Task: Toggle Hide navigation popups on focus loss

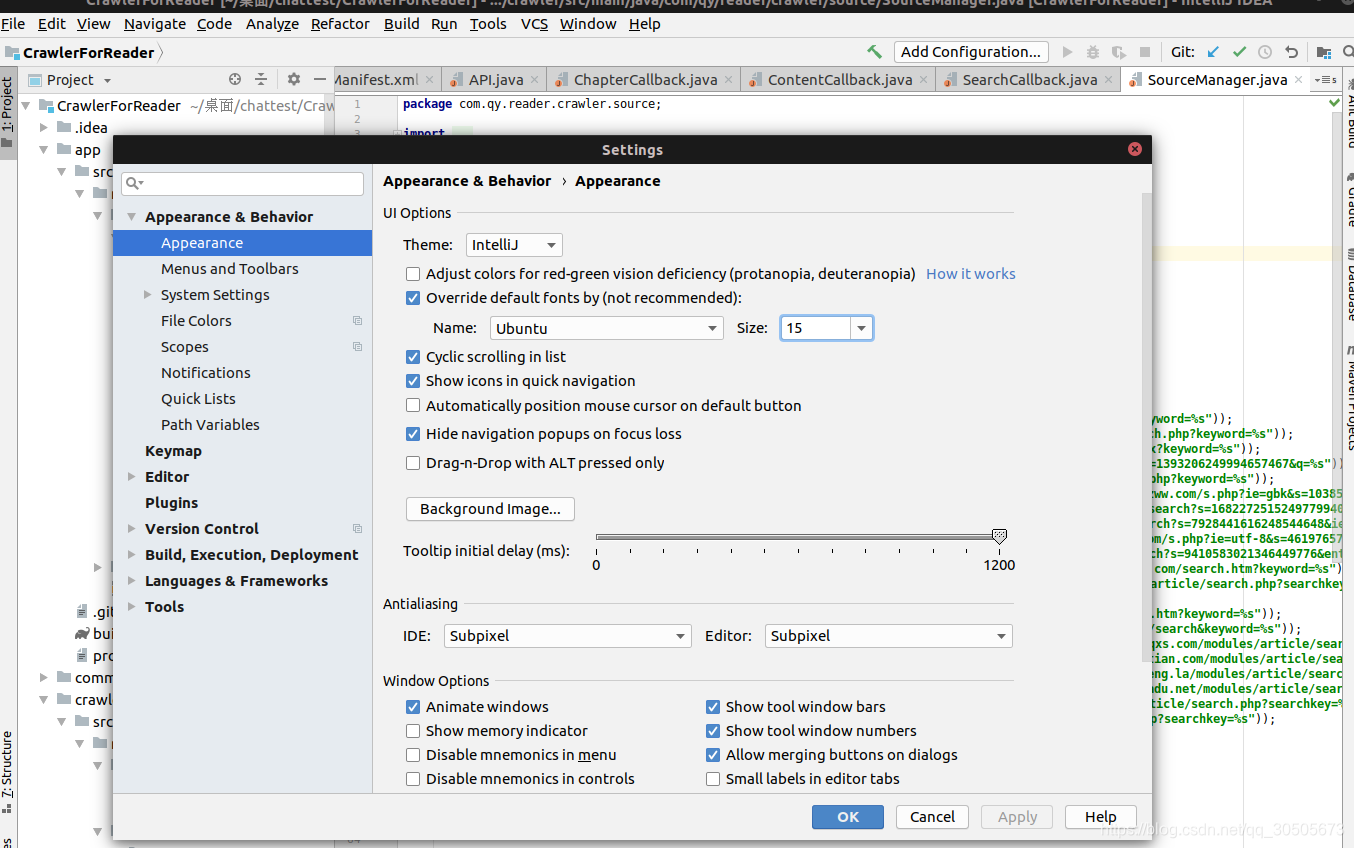Action: [413, 434]
